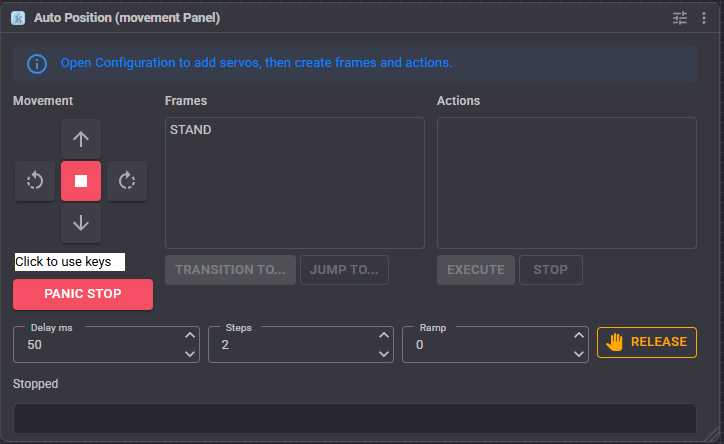Click the JUMP TO... button
724x444 pixels.
click(x=344, y=270)
